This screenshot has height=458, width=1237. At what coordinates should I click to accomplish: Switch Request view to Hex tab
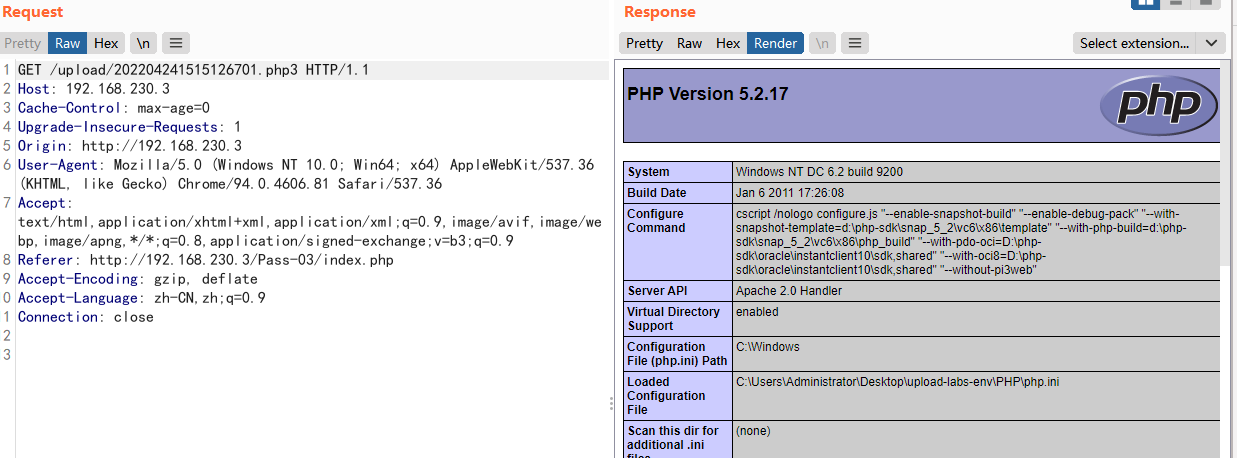coord(106,43)
